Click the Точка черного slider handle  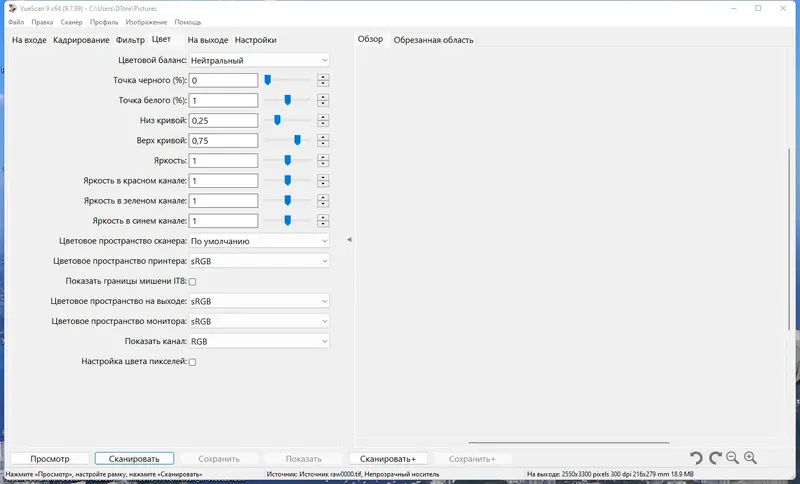[x=267, y=80]
